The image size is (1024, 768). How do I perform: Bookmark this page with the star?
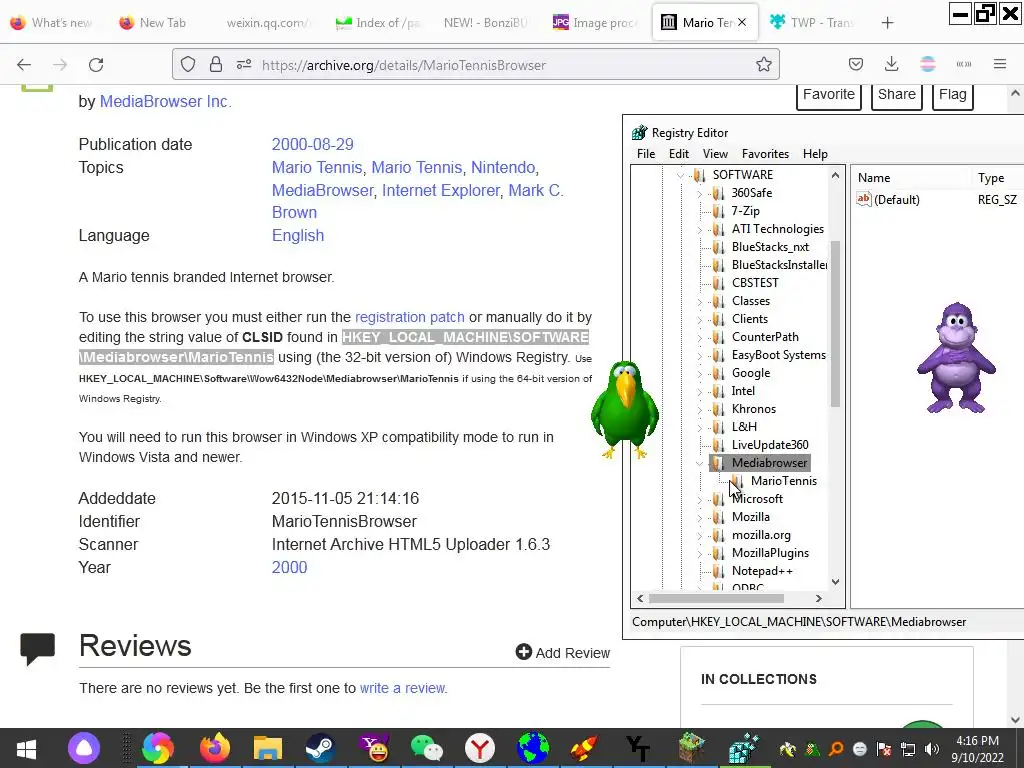point(763,65)
